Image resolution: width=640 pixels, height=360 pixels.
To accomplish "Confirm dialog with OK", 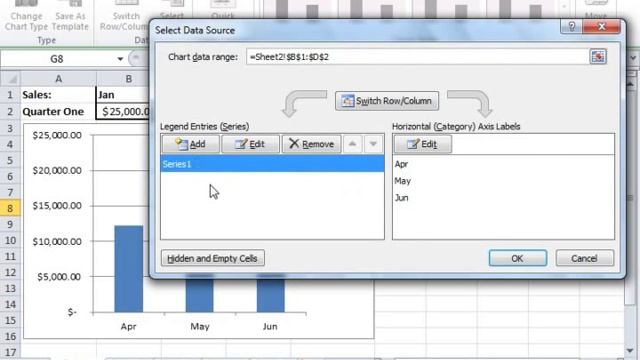I will click(518, 258).
